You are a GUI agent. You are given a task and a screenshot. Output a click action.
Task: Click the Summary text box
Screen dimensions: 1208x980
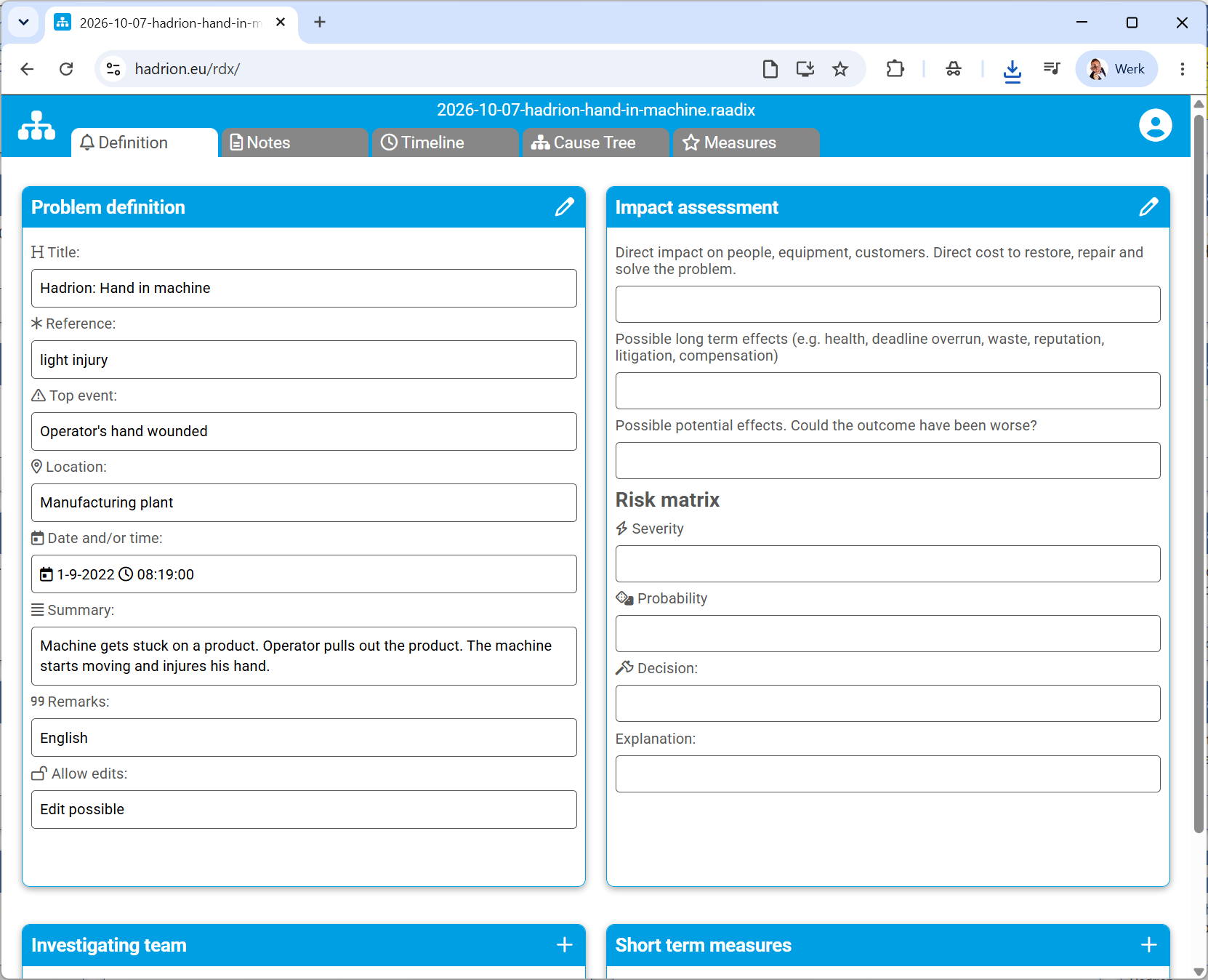[304, 656]
